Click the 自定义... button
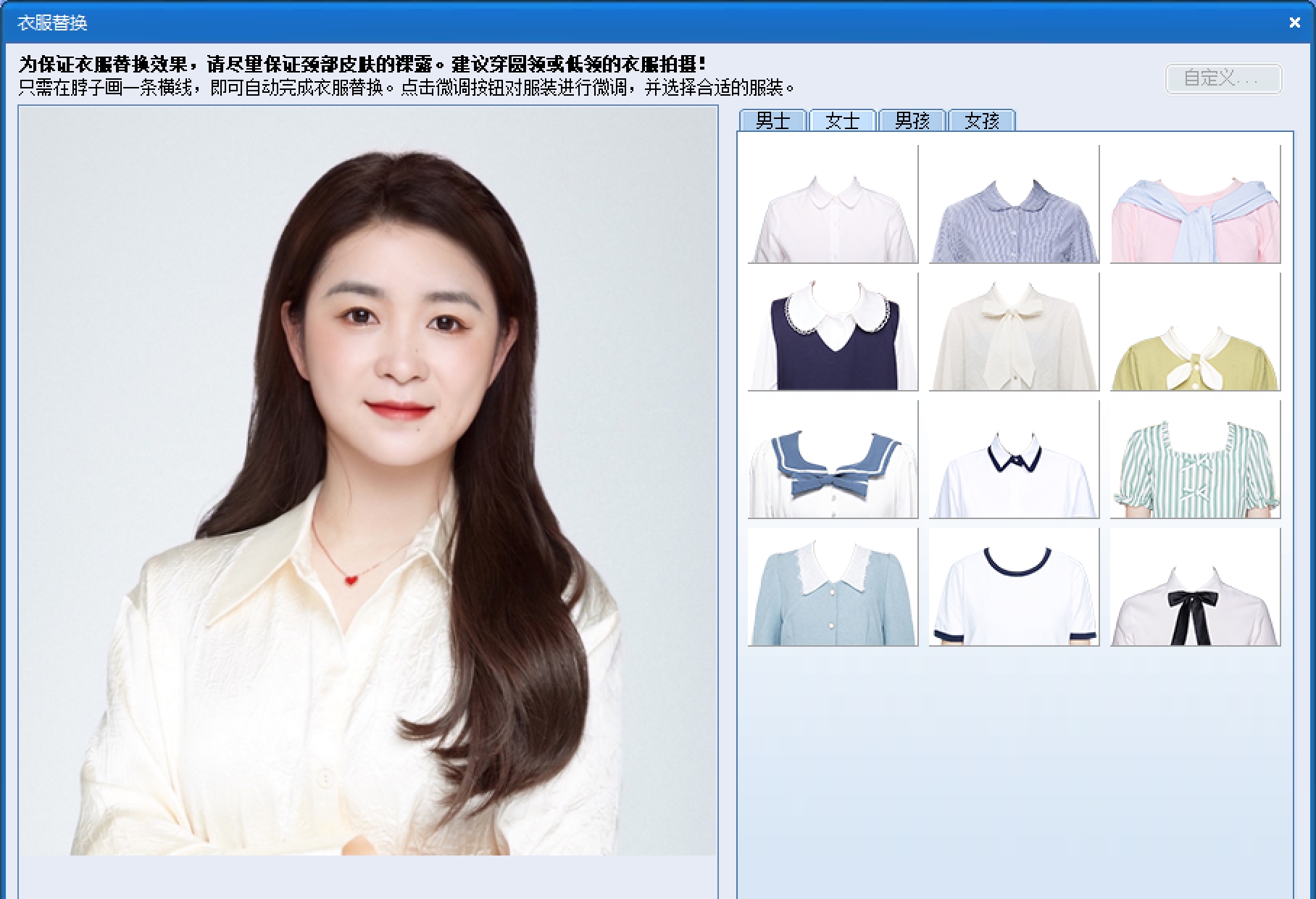Image resolution: width=1316 pixels, height=899 pixels. (1223, 78)
